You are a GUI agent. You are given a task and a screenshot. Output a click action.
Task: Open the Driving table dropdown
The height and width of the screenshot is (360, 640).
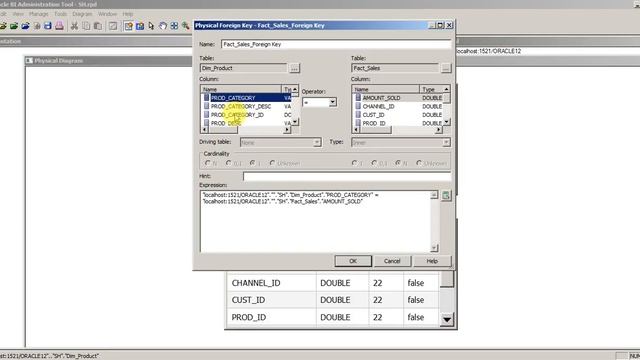tap(317, 142)
